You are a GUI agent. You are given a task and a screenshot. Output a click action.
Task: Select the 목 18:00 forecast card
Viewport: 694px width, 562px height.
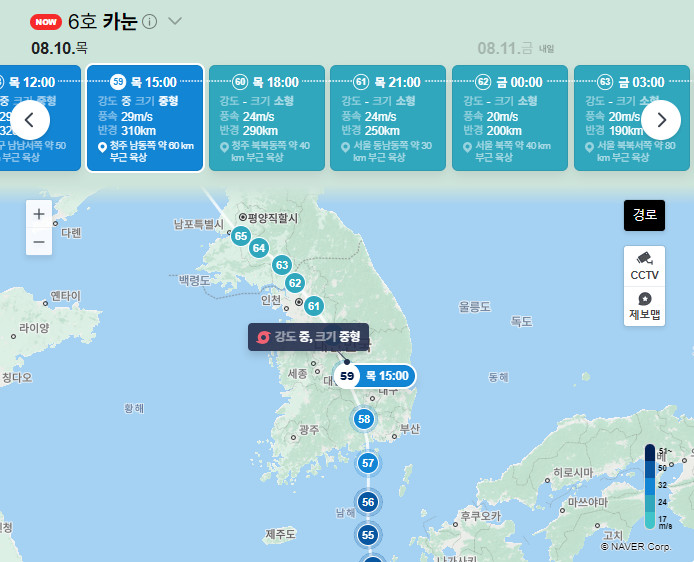pyautogui.click(x=267, y=118)
